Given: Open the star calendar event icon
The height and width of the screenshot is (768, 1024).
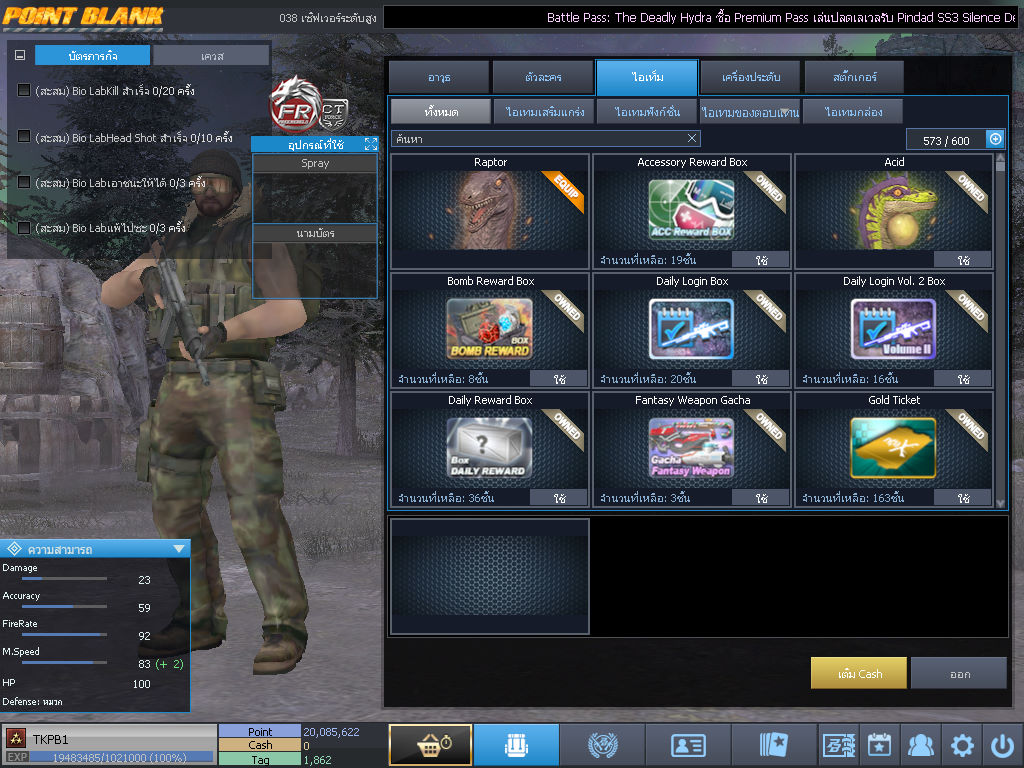Looking at the screenshot, I should point(879,744).
